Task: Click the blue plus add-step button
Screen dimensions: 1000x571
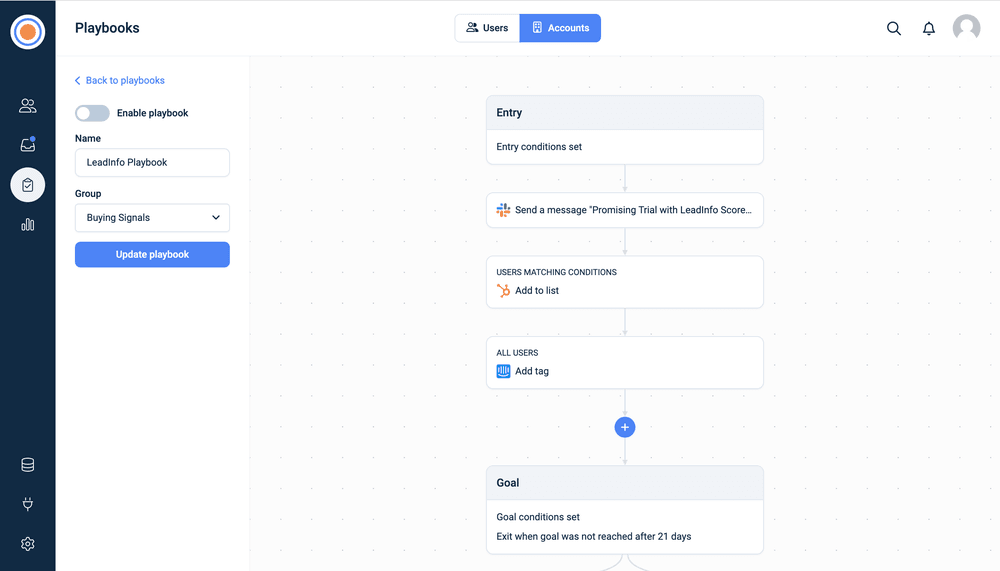Action: coord(625,427)
